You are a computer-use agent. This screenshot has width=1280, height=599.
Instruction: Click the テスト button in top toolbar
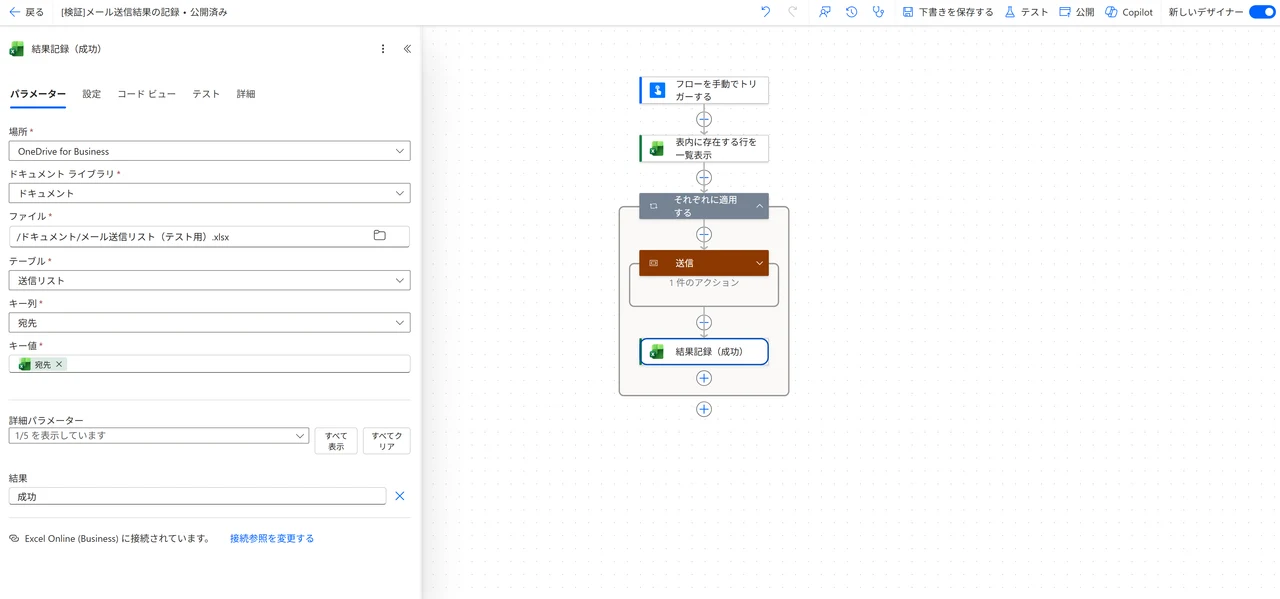click(x=1026, y=12)
